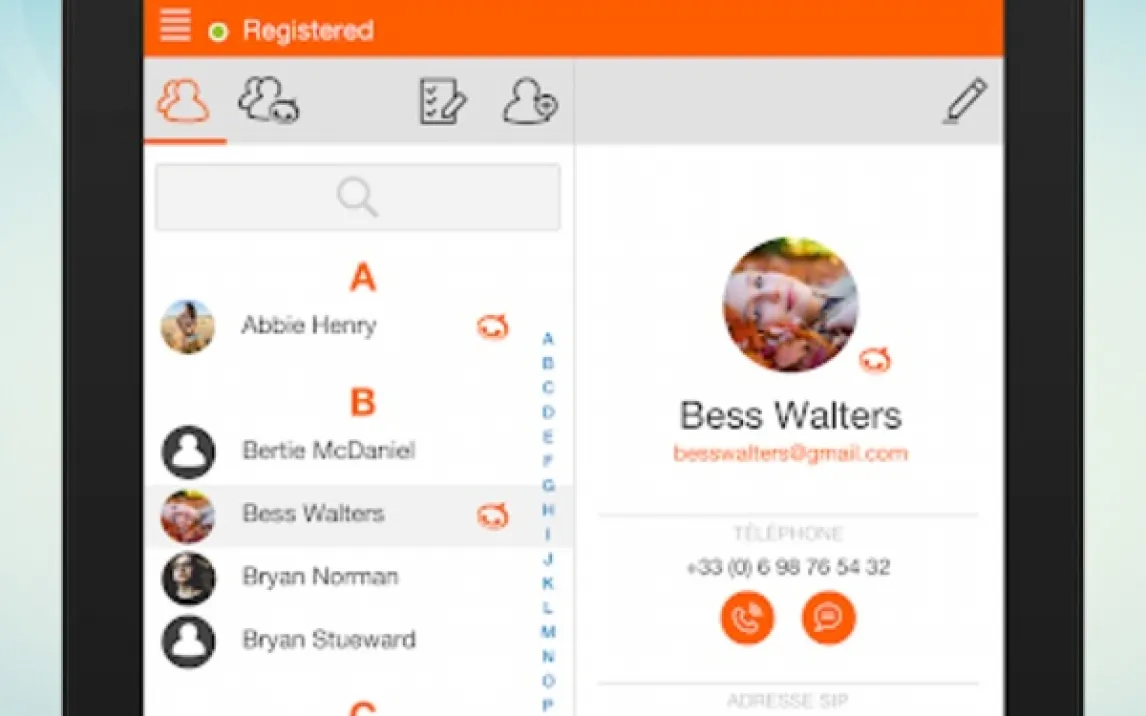Viewport: 1146px width, 716px height.
Task: Start a chat with Bess Walters
Action: pos(828,618)
